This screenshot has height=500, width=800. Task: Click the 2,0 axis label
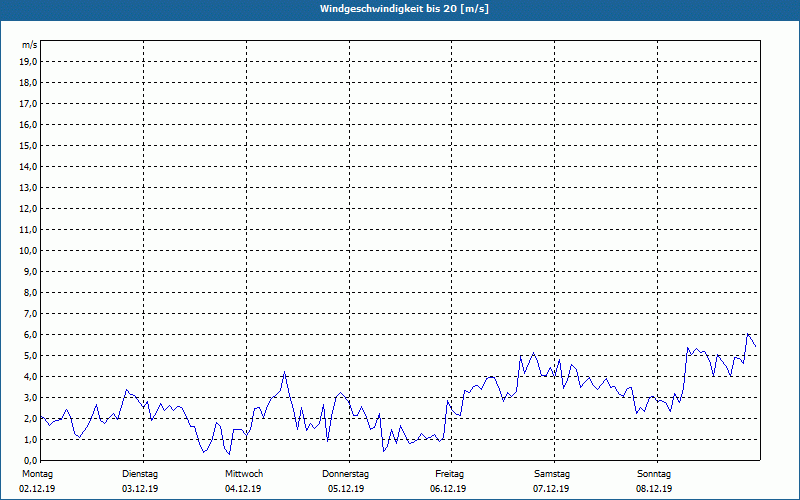click(30, 418)
